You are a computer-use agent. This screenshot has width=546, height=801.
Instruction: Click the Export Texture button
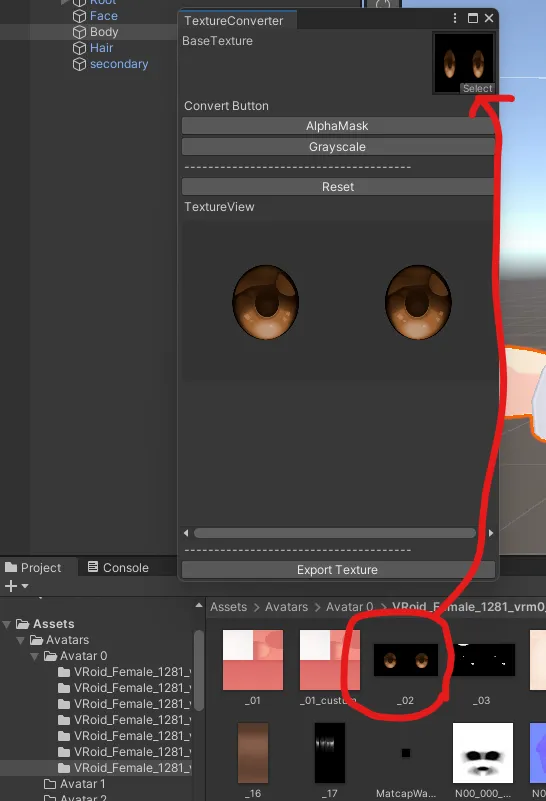pyautogui.click(x=338, y=570)
